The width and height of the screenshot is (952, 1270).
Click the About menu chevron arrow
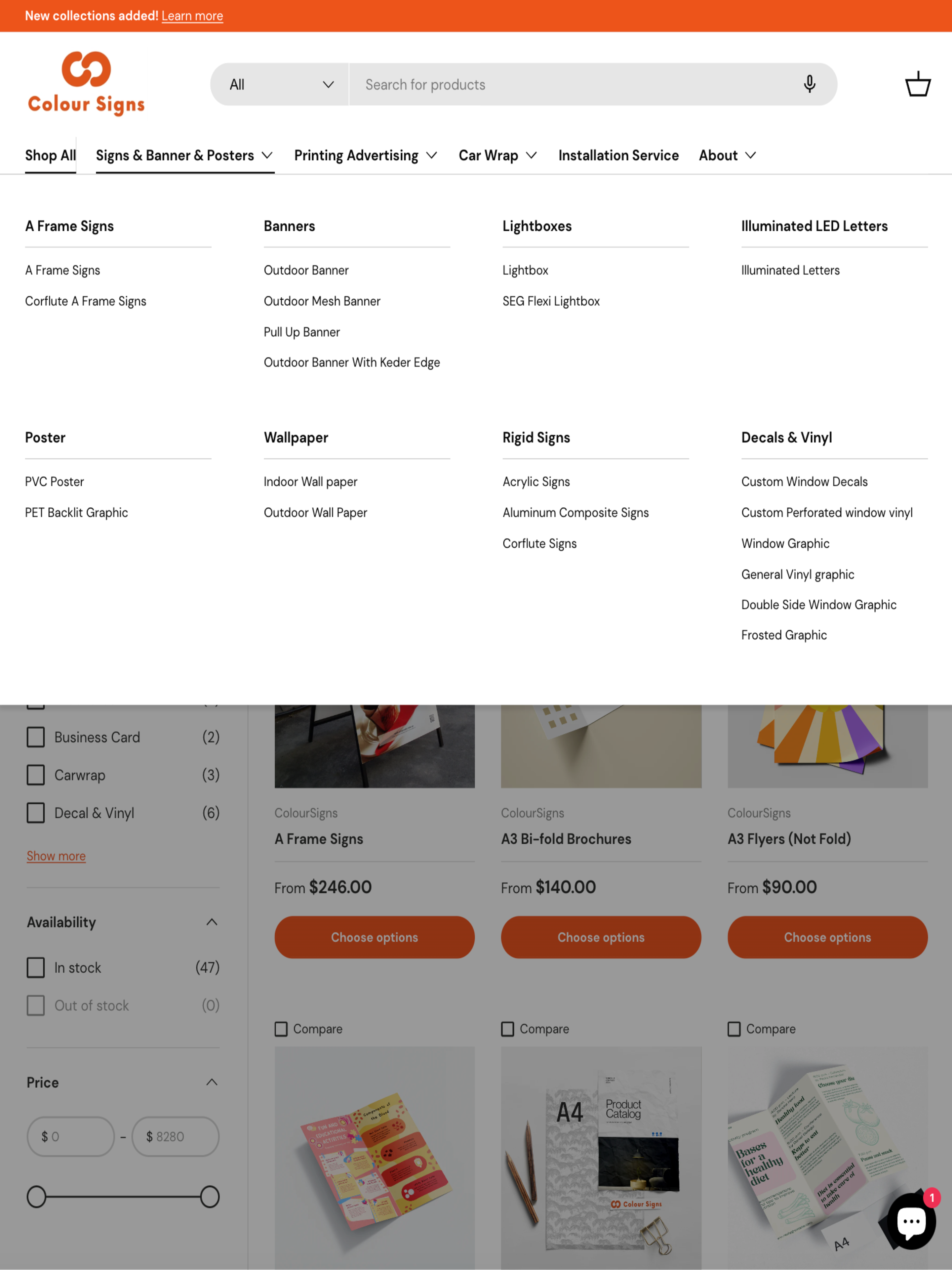[x=750, y=155]
